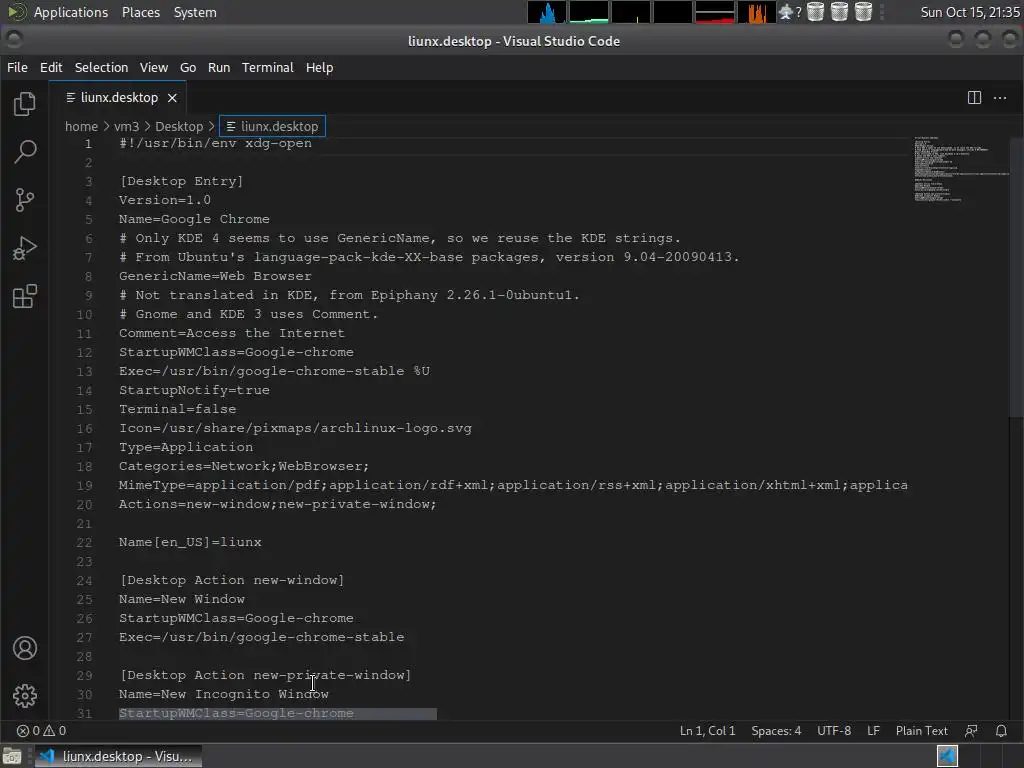Click the [Desktop Action new-window] line

(x=231, y=580)
